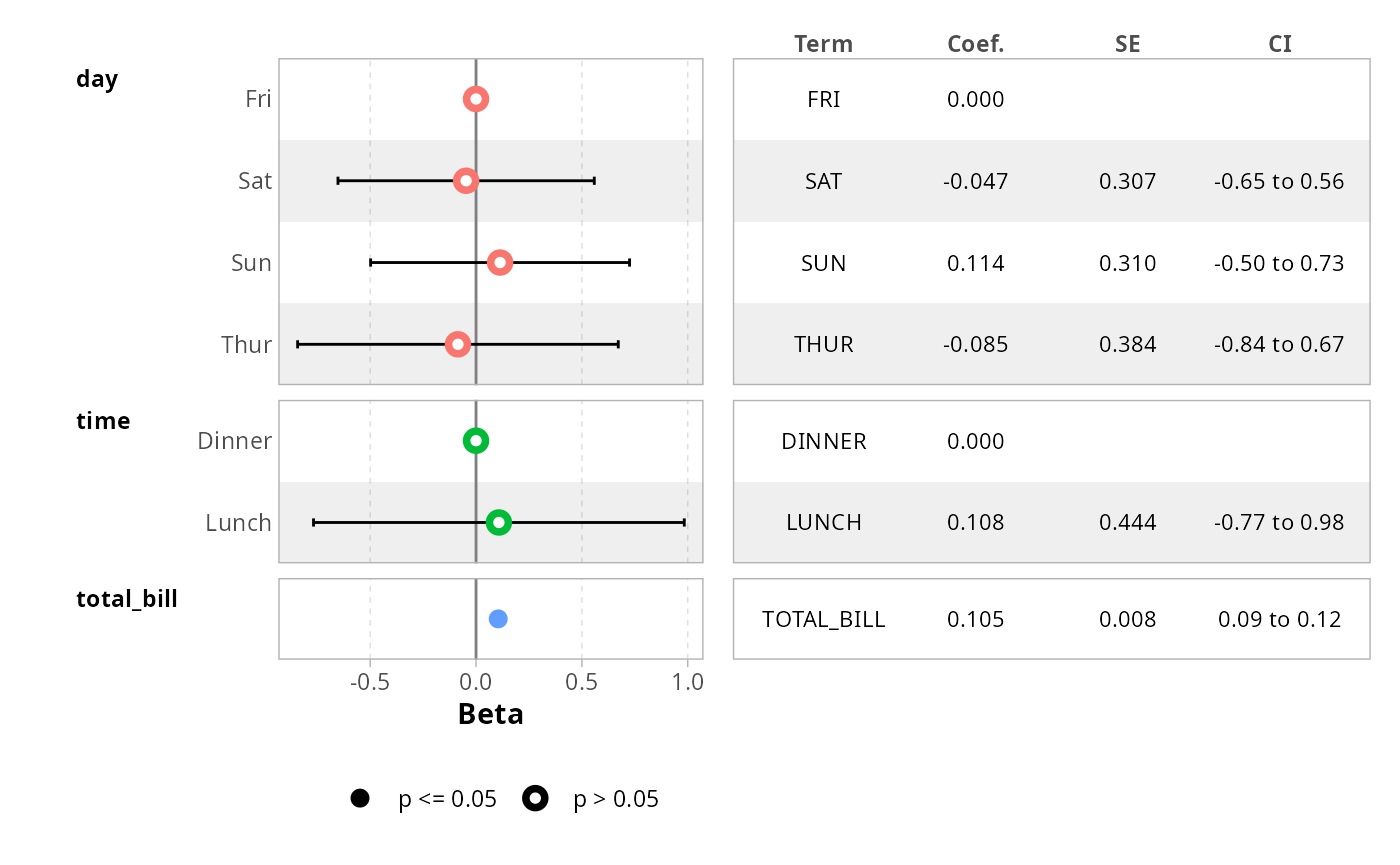Click the Term column header

[823, 44]
